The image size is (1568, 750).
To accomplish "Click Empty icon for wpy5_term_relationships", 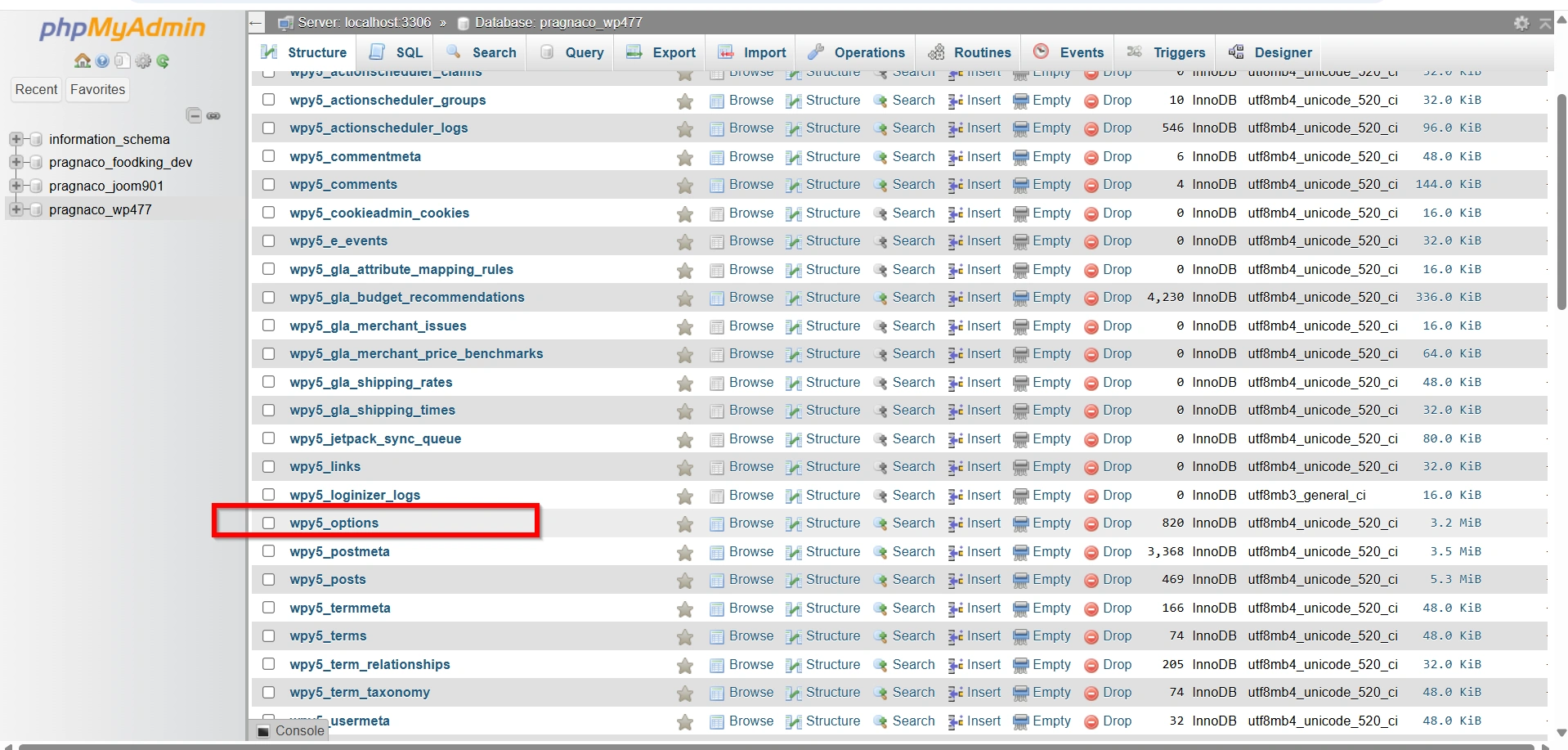I will 1021,666.
